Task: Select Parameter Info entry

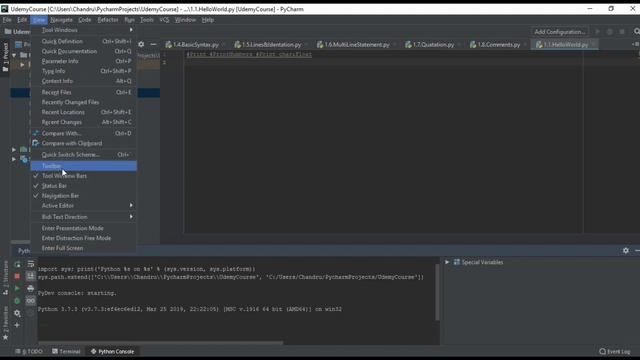Action: (x=84, y=61)
